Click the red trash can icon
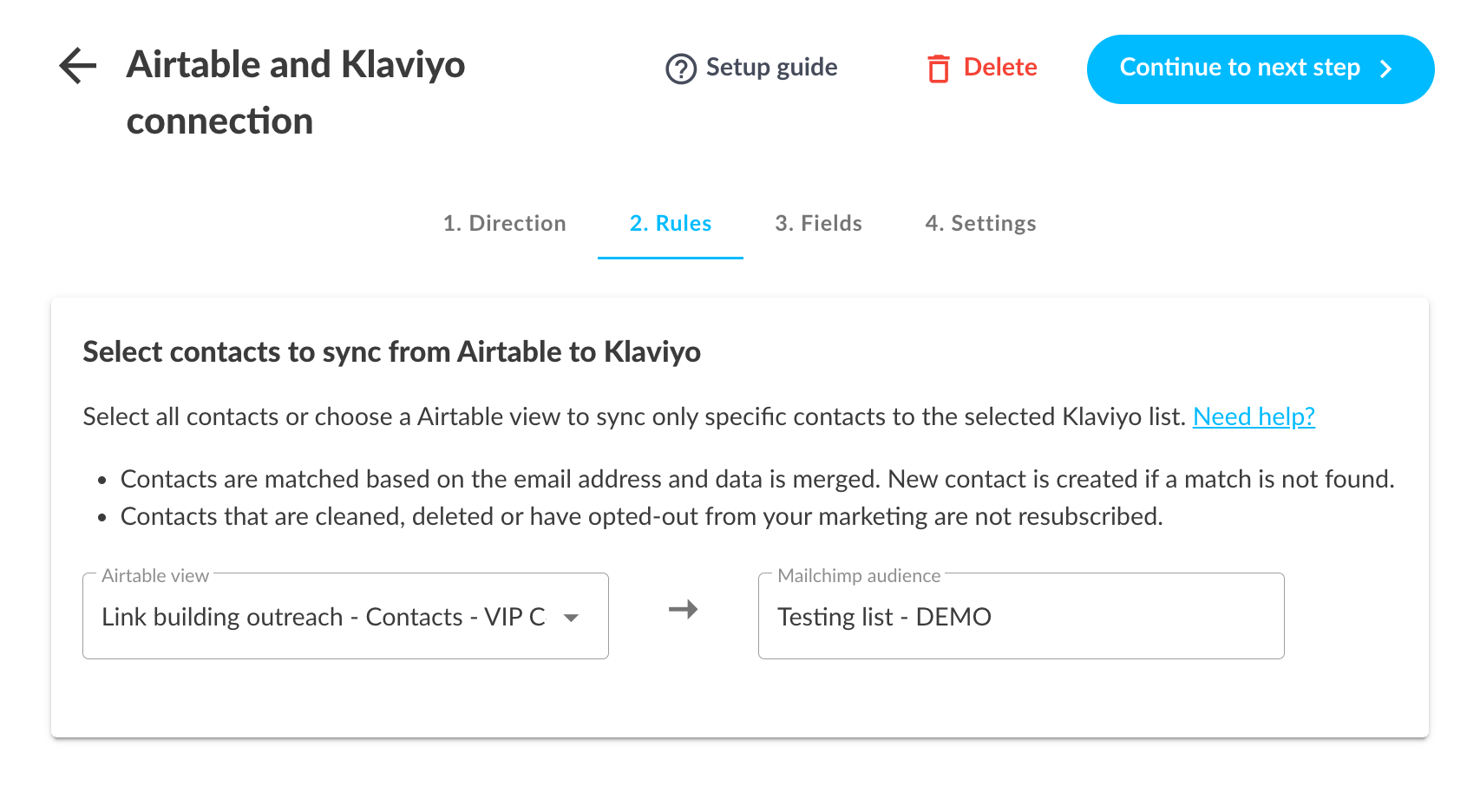This screenshot has width=1480, height=812. (938, 69)
